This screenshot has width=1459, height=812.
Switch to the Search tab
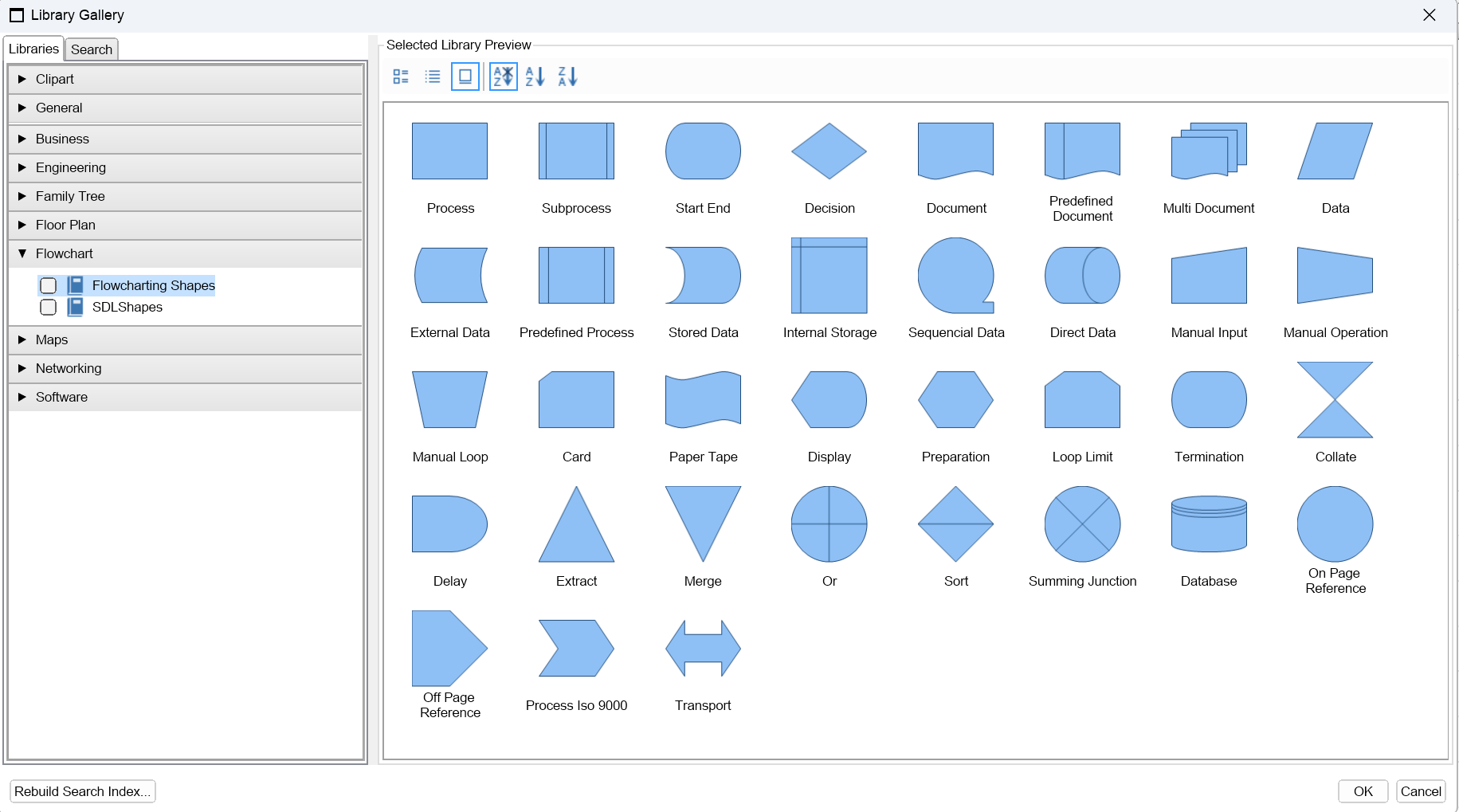[92, 49]
